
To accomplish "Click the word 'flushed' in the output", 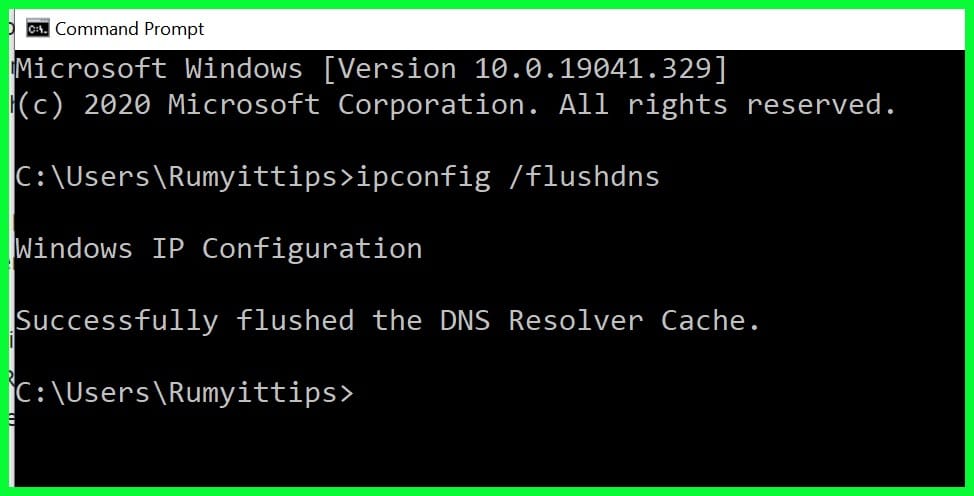I will (x=295, y=320).
